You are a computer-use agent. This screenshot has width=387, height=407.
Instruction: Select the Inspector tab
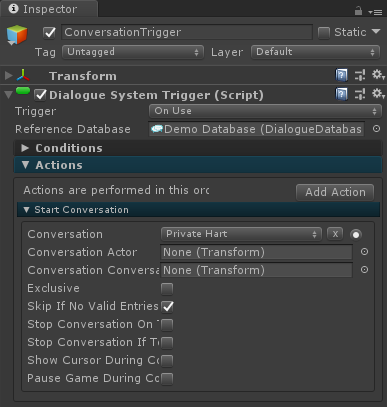pos(49,9)
